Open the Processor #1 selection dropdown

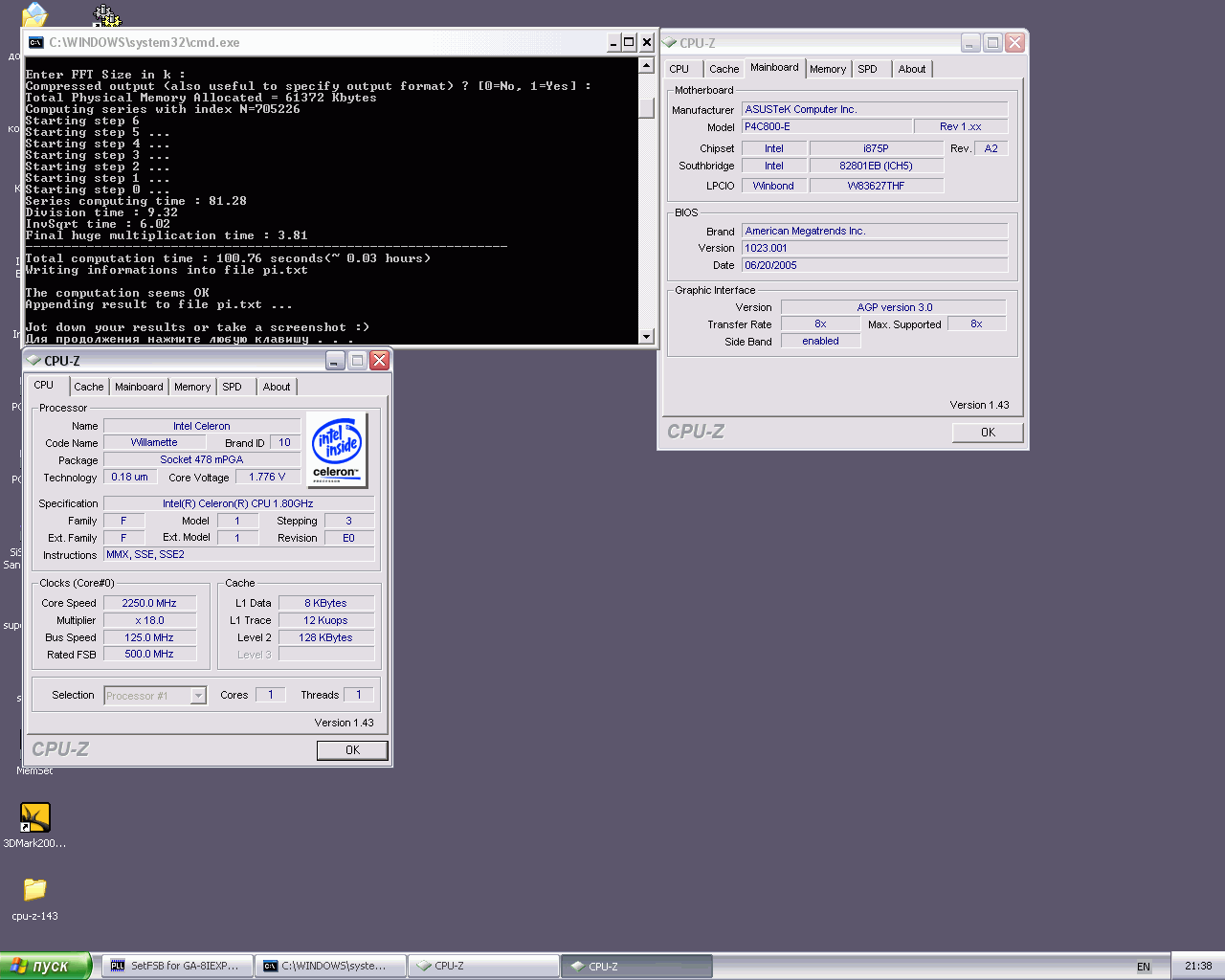coord(155,696)
